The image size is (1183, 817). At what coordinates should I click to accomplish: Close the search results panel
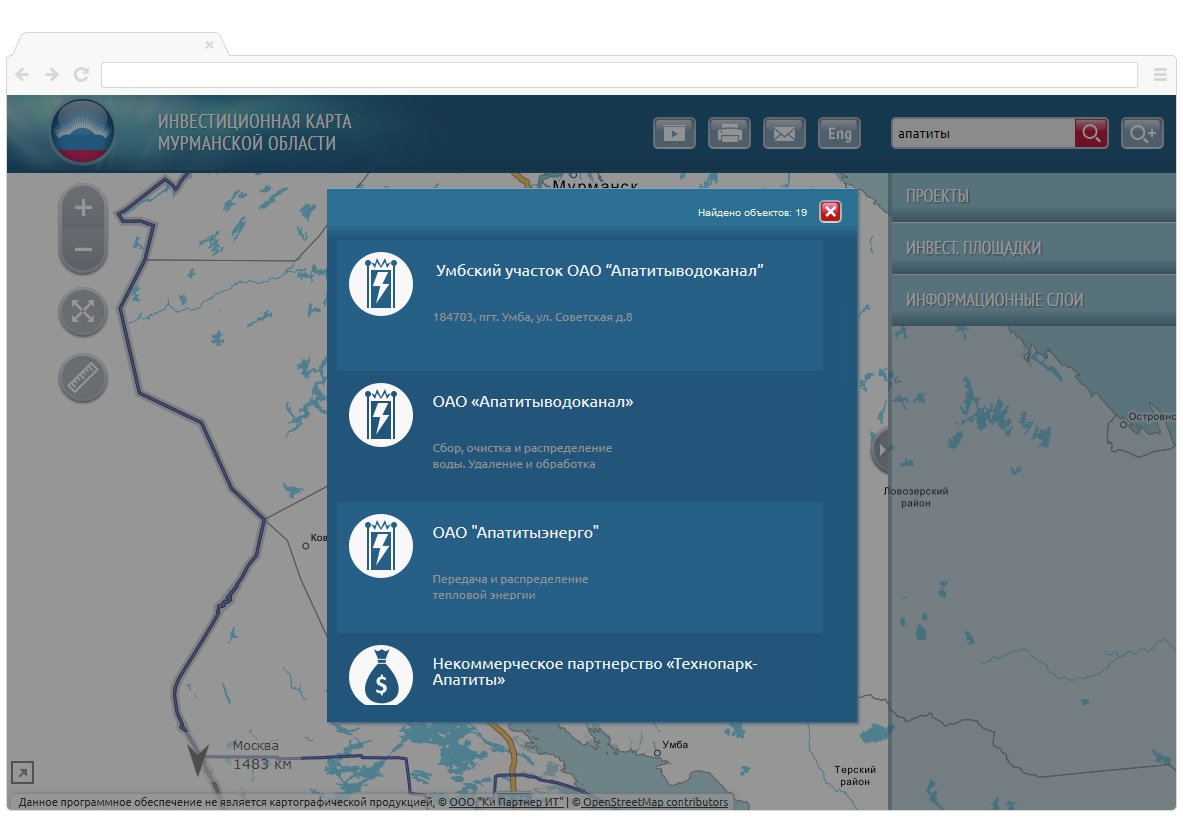coord(830,212)
